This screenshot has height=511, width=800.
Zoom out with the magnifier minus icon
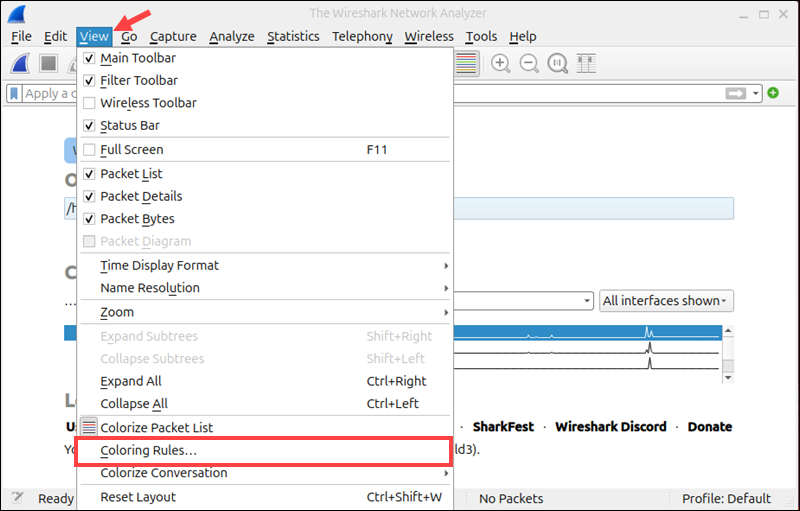point(529,64)
